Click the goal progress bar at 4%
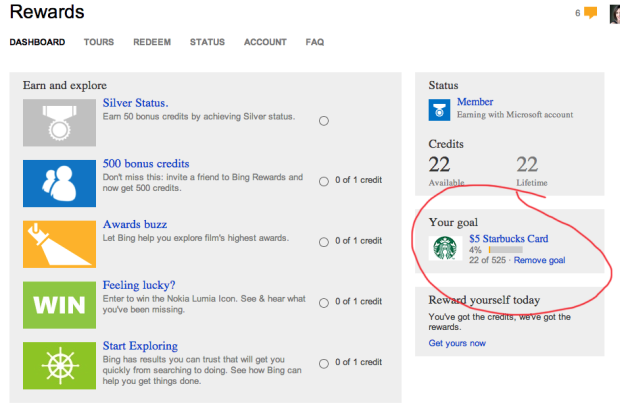Viewport: 620px width, 413px height. point(506,250)
